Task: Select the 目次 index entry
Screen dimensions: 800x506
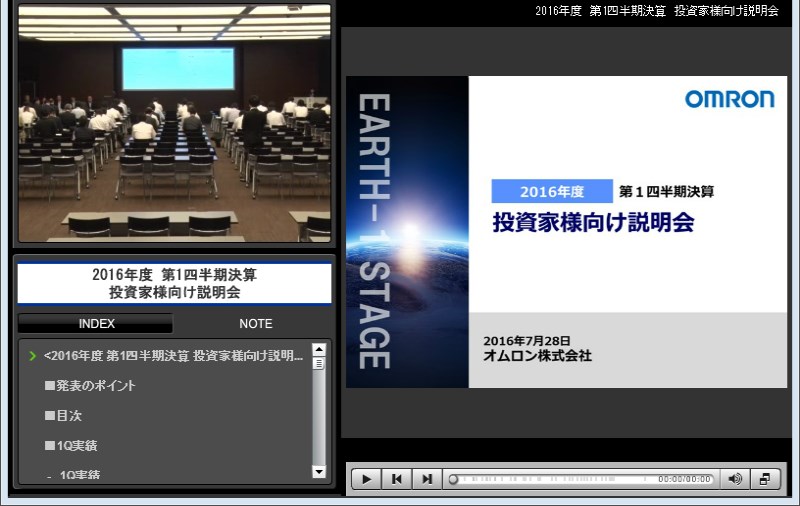Action: coord(63,416)
